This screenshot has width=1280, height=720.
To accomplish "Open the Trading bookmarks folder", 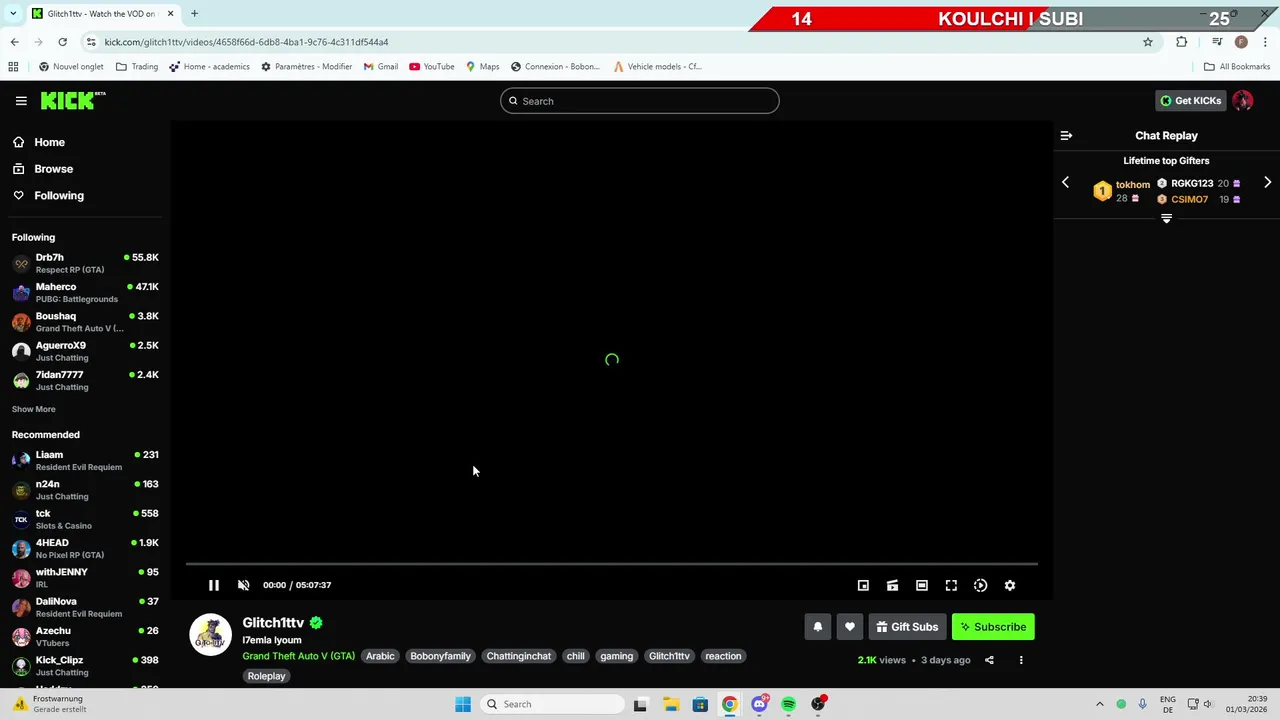I will tap(137, 67).
